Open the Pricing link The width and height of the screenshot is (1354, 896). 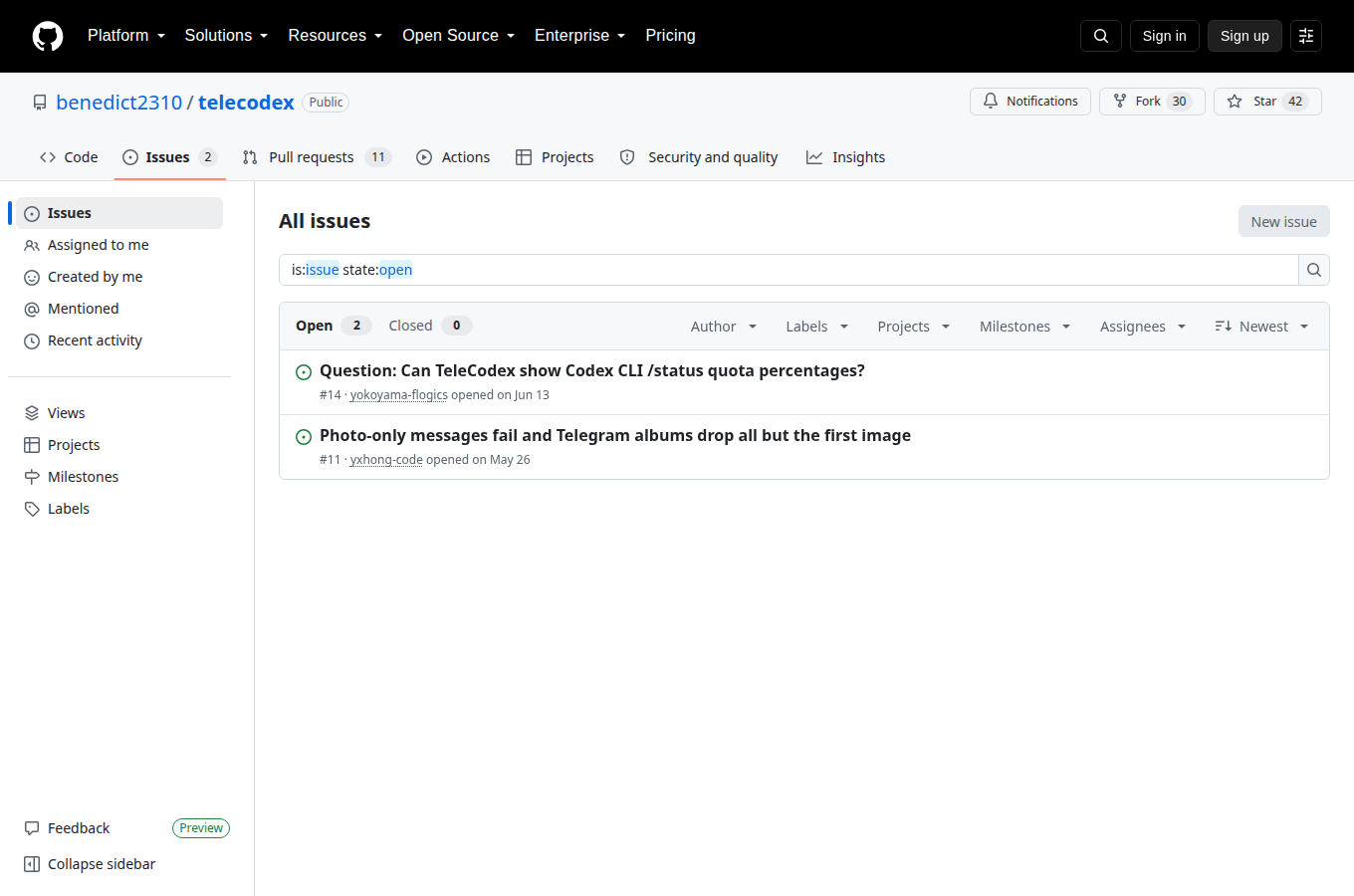point(670,36)
